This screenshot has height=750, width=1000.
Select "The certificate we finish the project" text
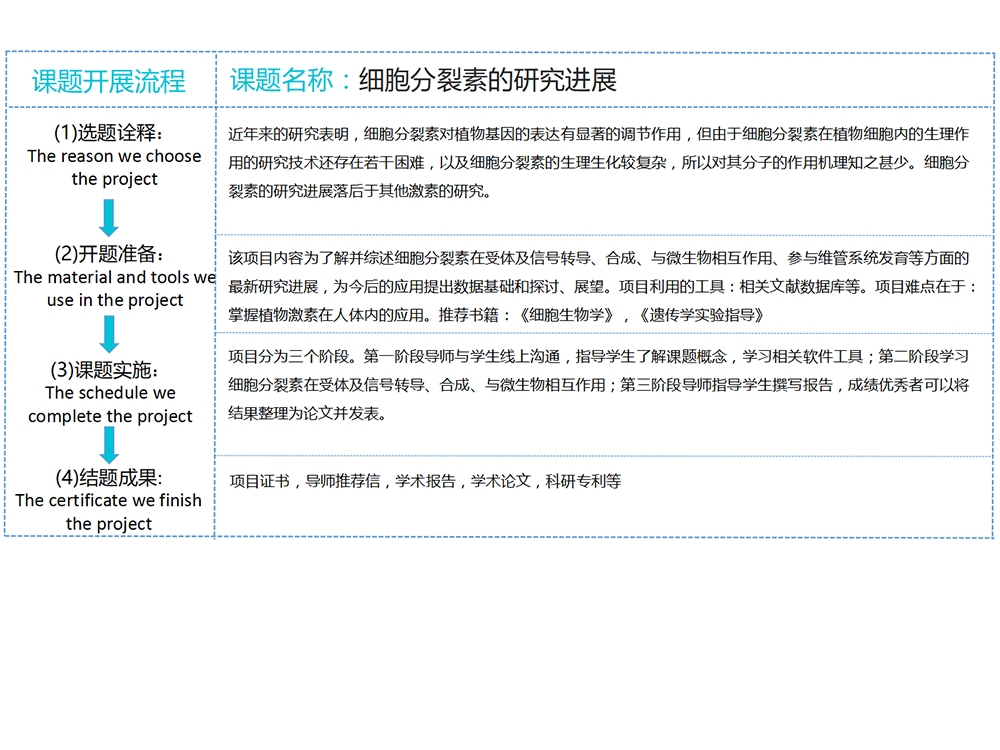click(109, 512)
